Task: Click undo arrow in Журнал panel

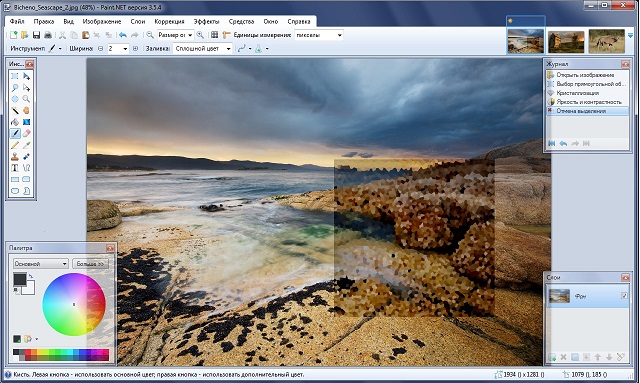Action: [563, 143]
